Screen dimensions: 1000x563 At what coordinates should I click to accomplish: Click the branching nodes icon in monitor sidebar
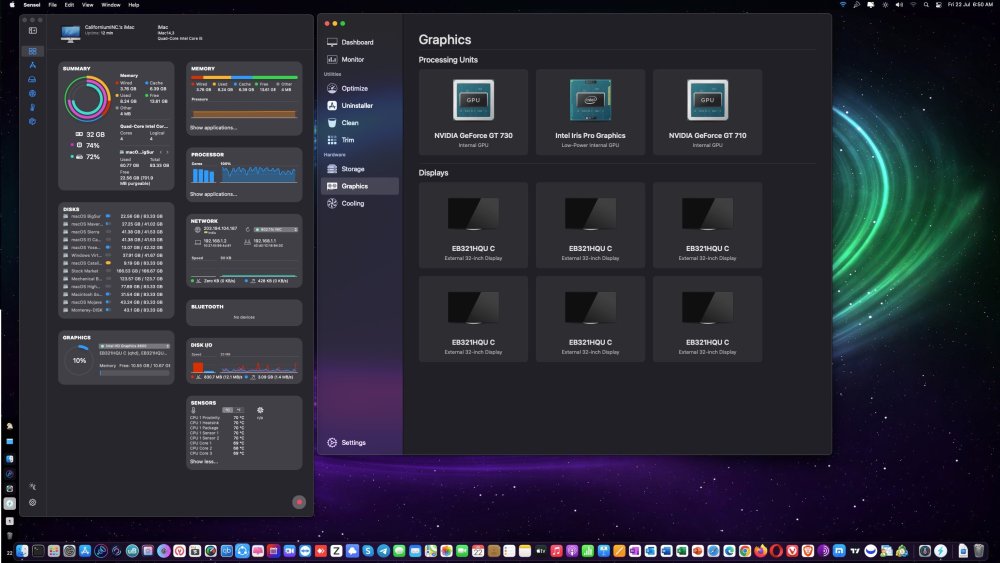(33, 65)
